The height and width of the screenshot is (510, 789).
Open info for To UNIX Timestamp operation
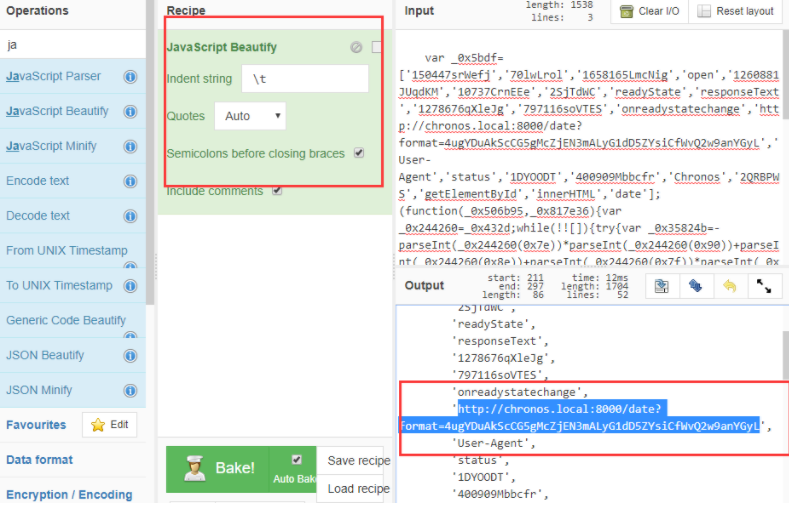point(130,286)
